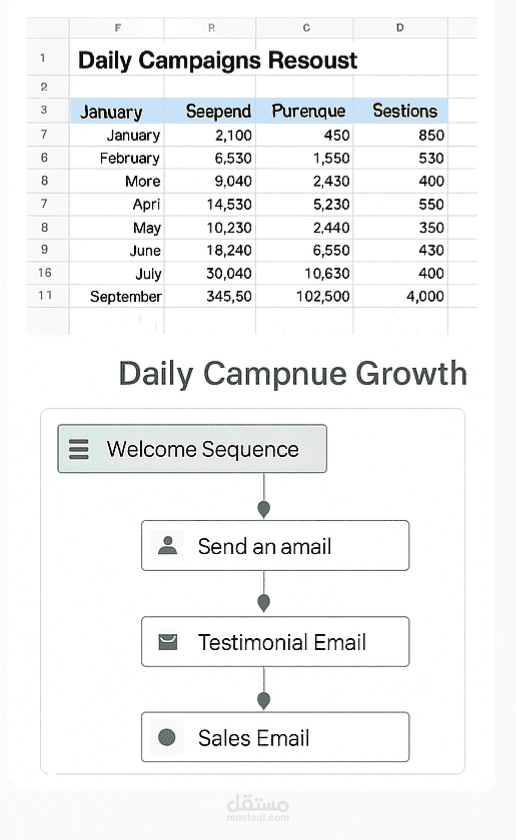Screen dimensions: 516x840
Task: Click the circle icon in Sales Email
Action: 167,737
